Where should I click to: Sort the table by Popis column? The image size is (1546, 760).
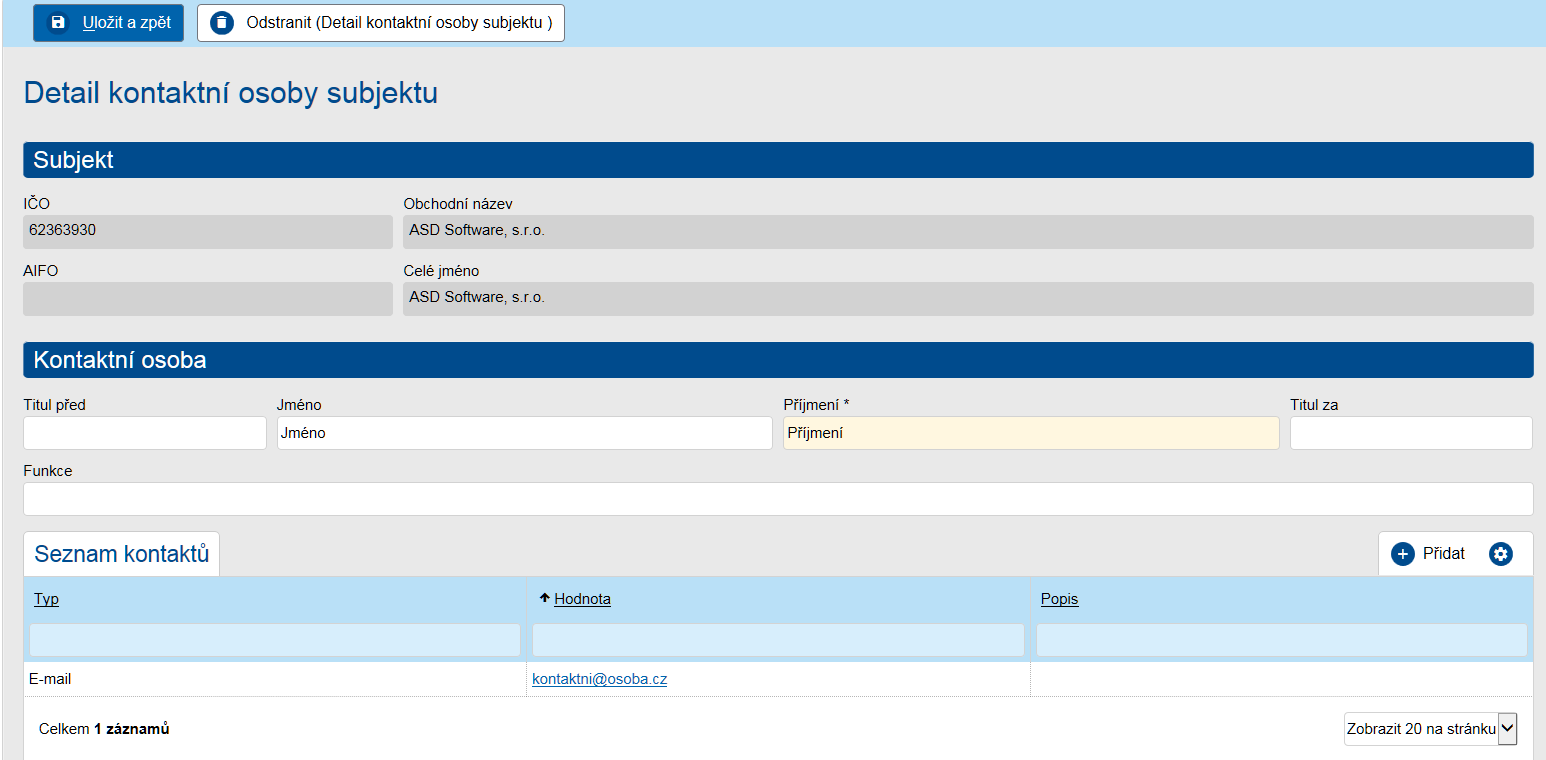click(1059, 599)
